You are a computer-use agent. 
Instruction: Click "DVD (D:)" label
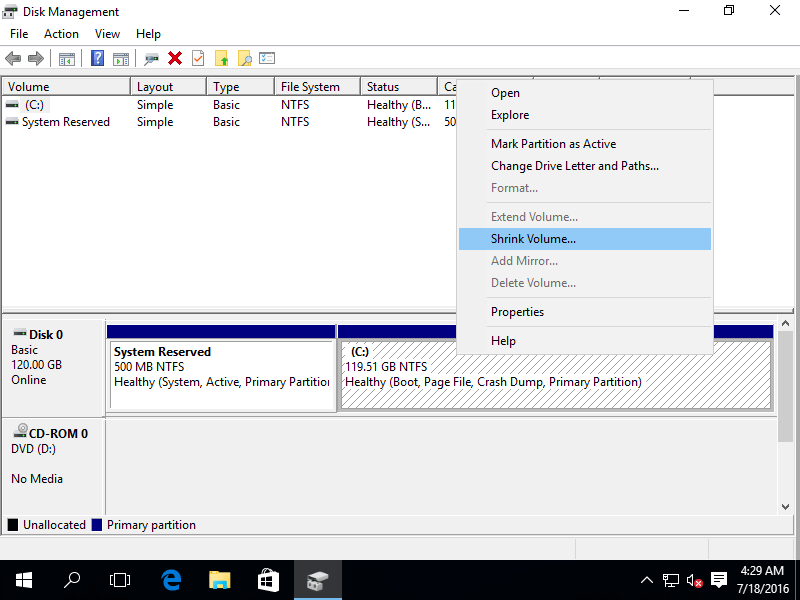[x=33, y=449]
